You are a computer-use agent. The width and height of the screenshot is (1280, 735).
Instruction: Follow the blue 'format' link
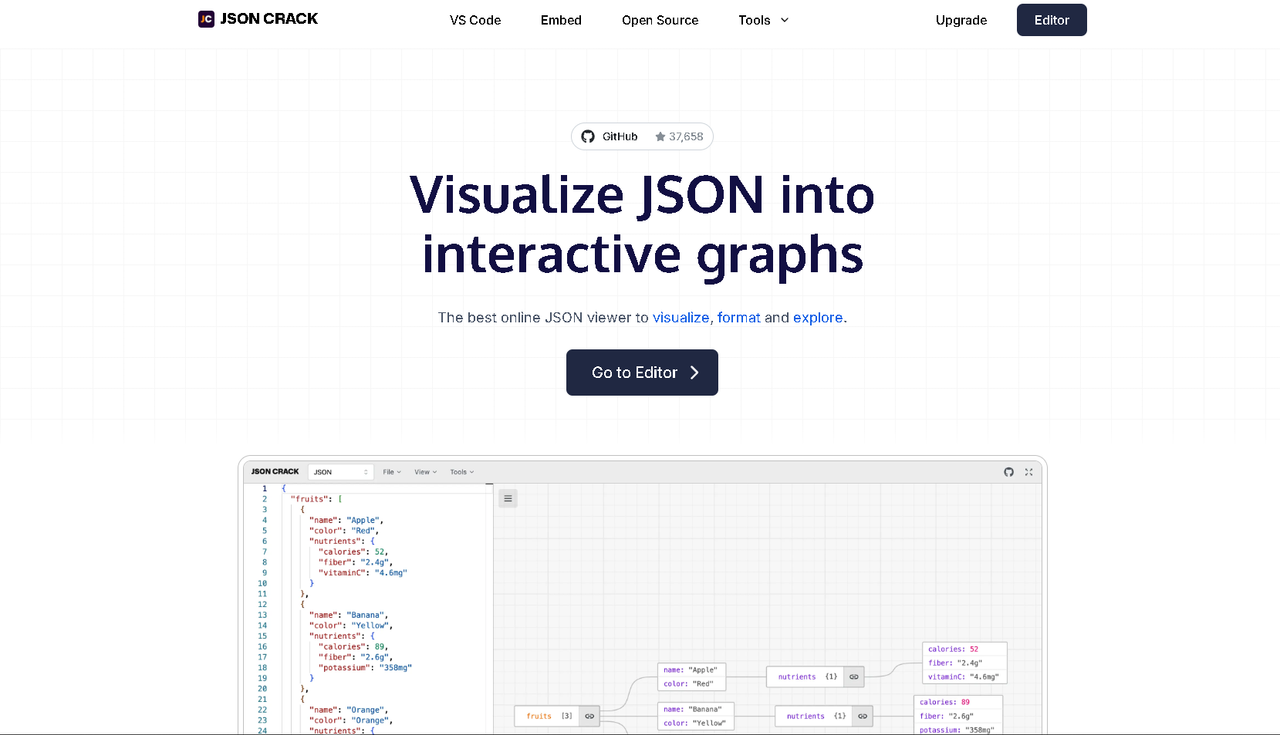pos(739,317)
